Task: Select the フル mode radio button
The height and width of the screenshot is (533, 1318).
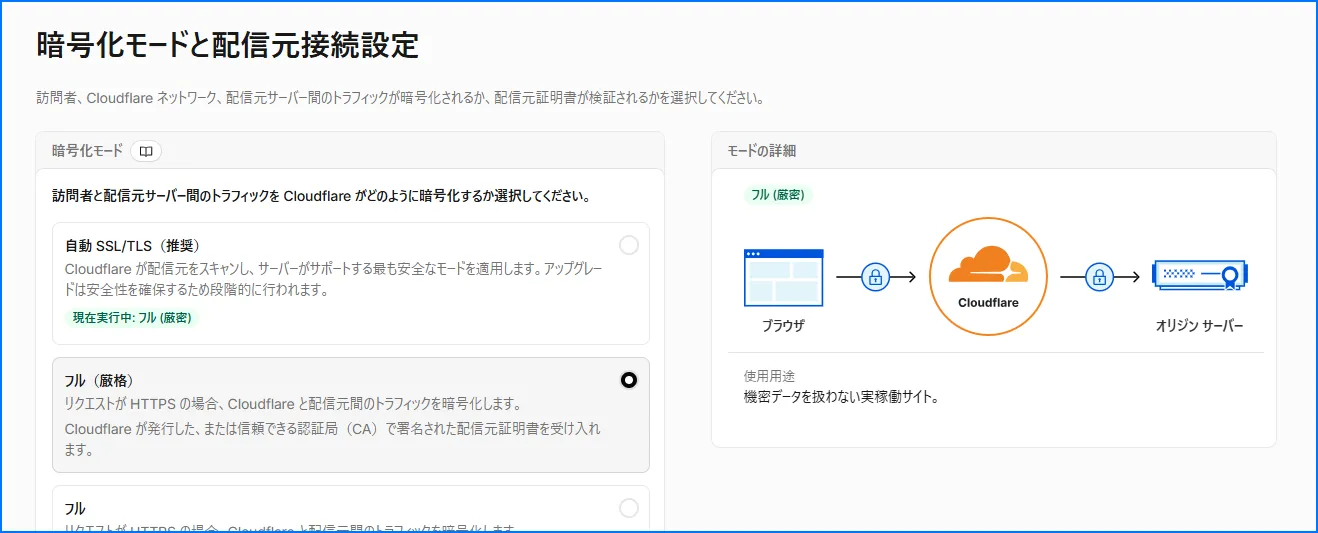Action: 629,508
